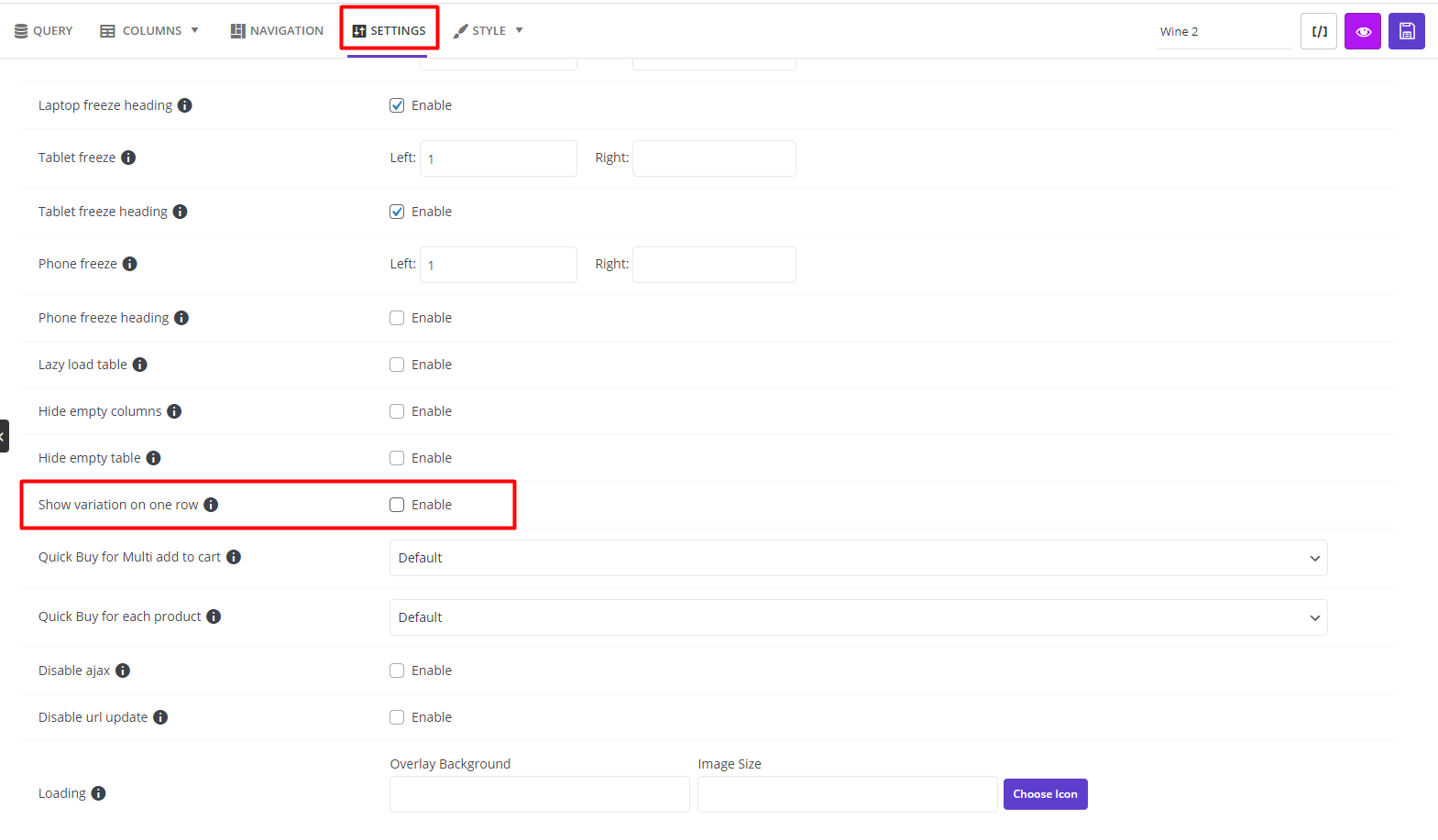Click the Tablet freeze Right input field
The width and height of the screenshot is (1438, 840).
(x=714, y=158)
